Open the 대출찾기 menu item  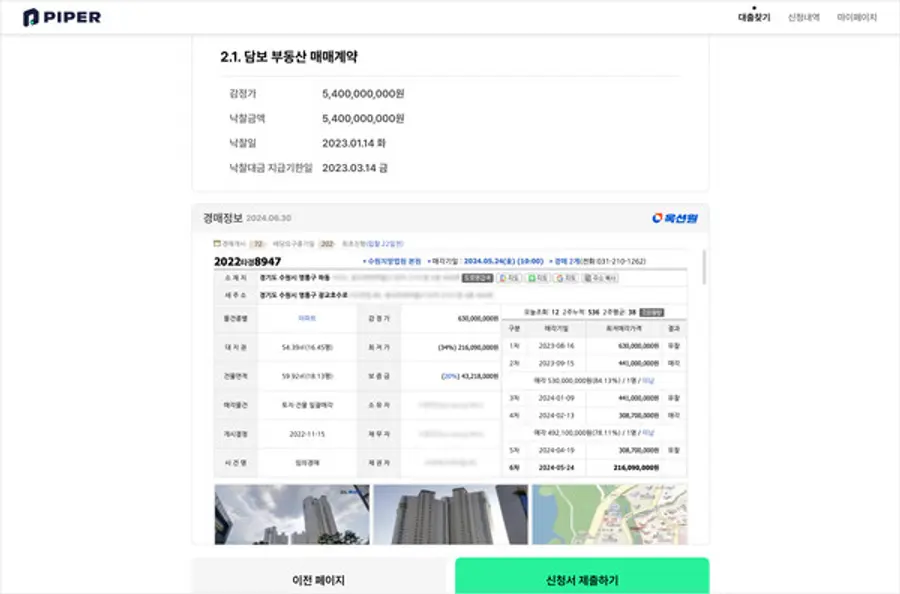tap(754, 17)
